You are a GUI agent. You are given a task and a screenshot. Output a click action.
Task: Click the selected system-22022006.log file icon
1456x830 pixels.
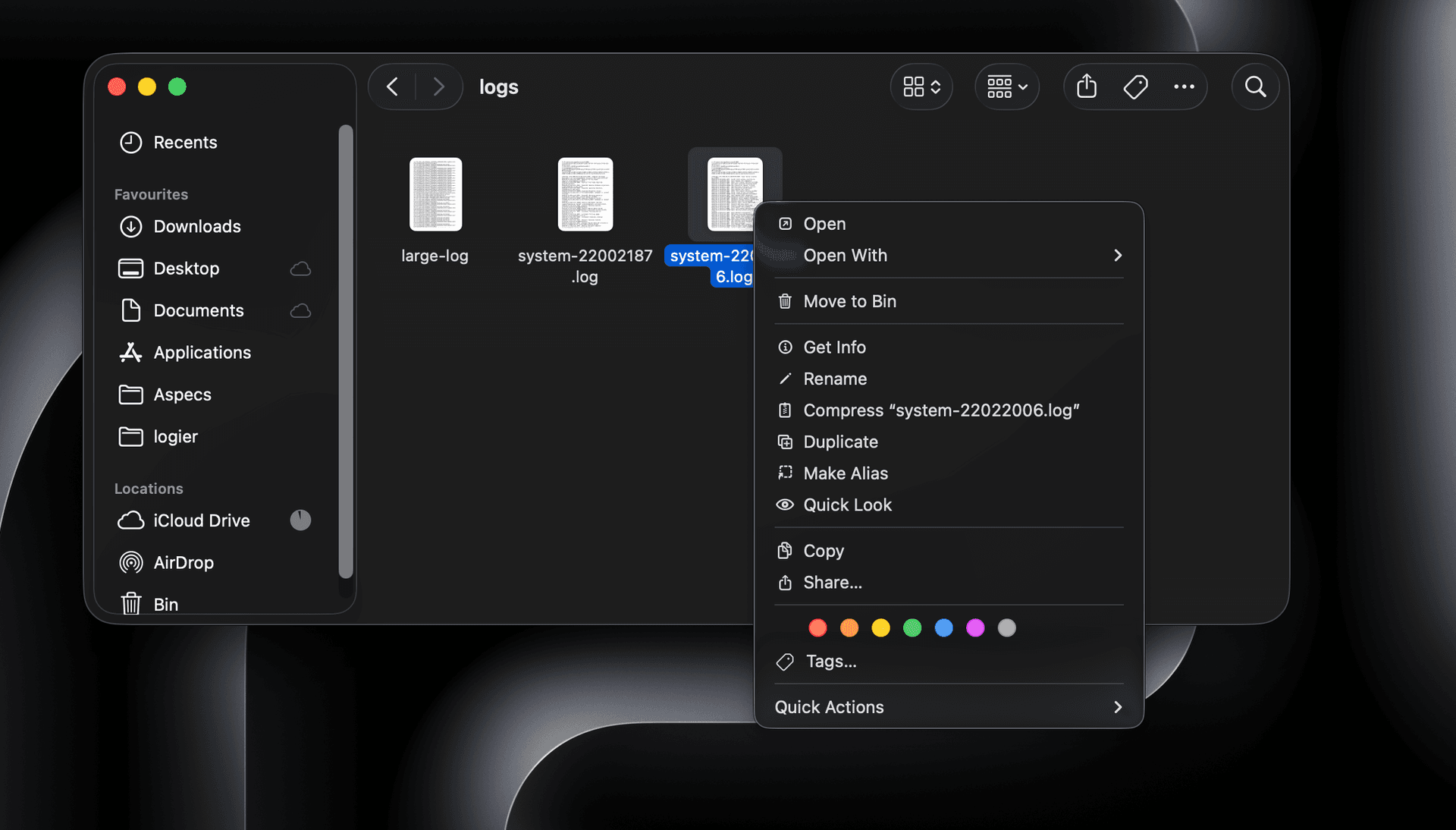(734, 193)
